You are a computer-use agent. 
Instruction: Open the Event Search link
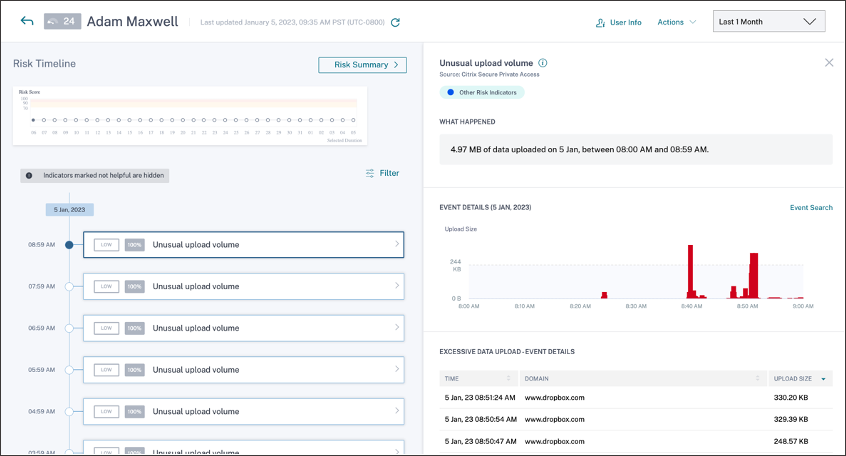(811, 208)
